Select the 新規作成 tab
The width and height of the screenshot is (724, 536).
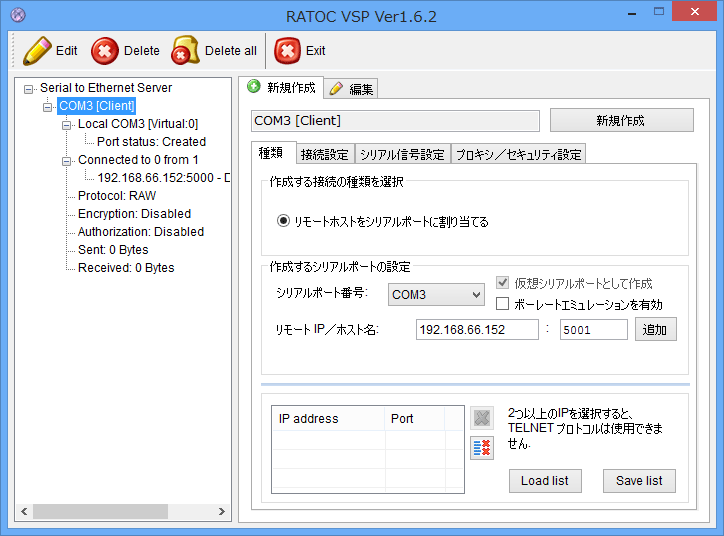(281, 87)
